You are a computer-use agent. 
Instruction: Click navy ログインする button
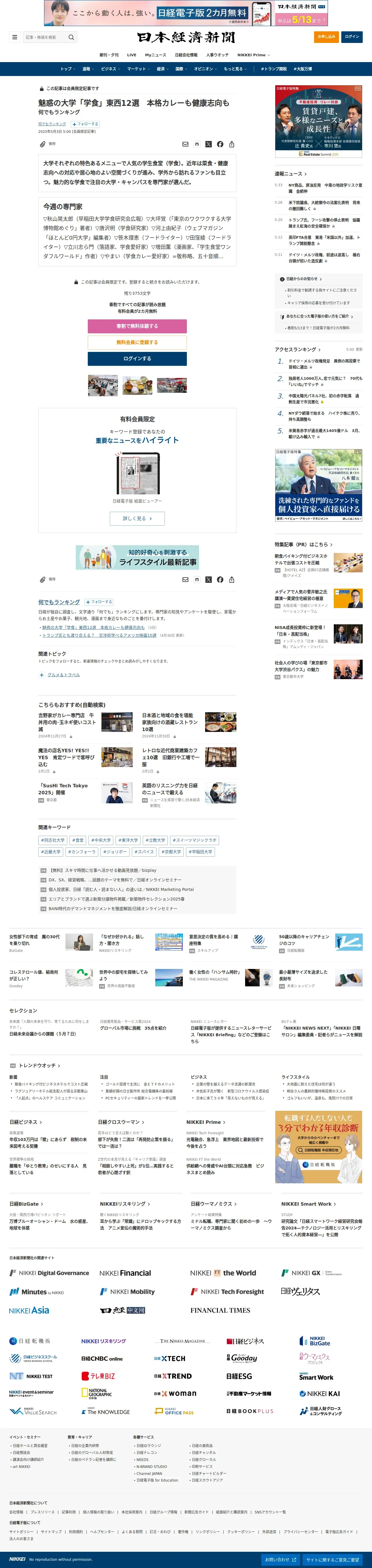click(x=137, y=359)
